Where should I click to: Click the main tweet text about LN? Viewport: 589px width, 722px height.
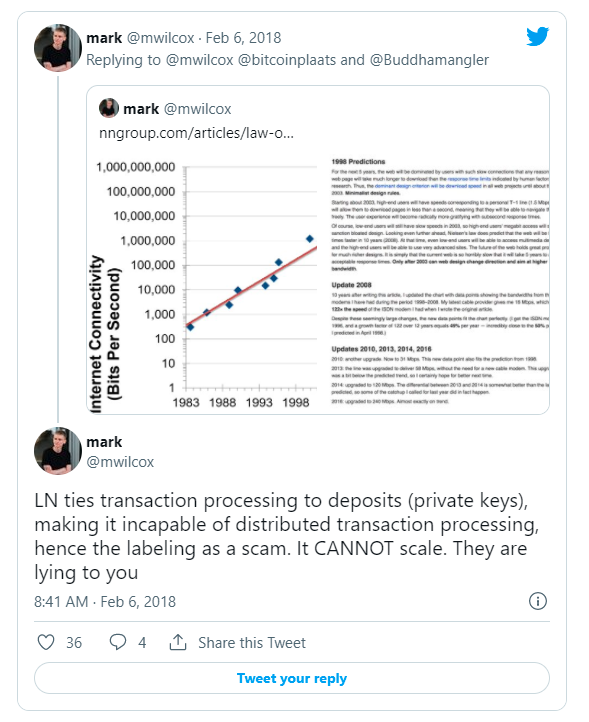click(286, 536)
